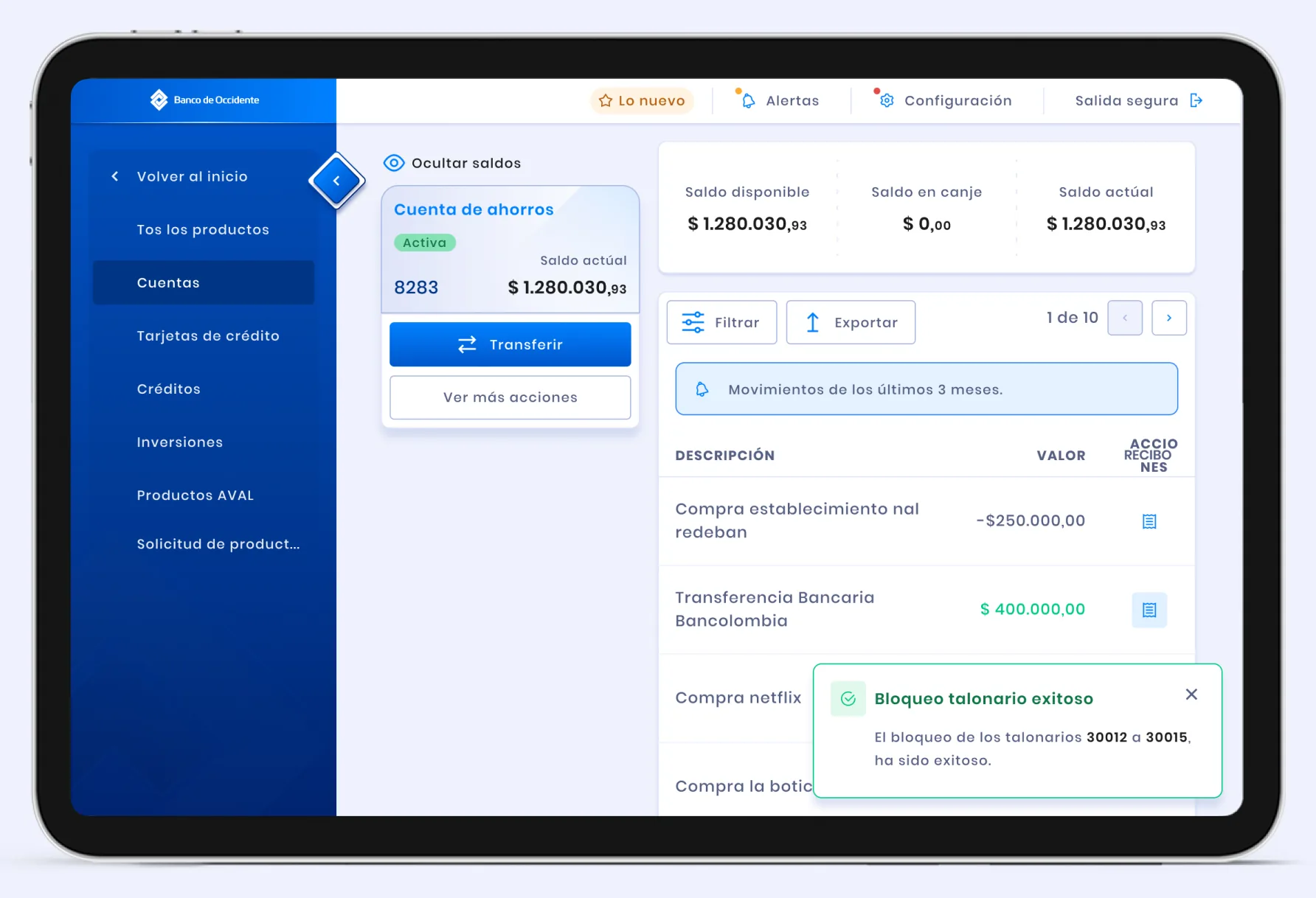1316x898 pixels.
Task: Click the Filtrar button
Action: pos(722,322)
